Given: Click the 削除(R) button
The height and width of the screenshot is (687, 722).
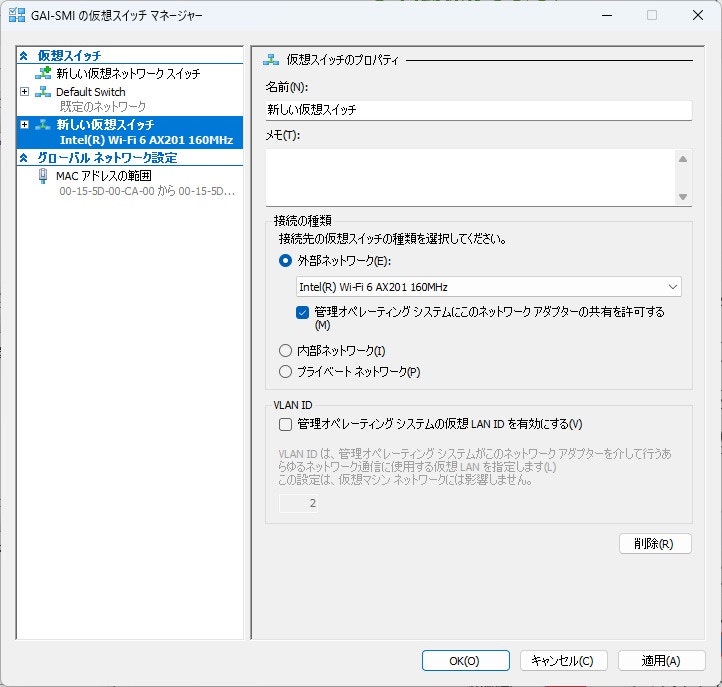Looking at the screenshot, I should tap(655, 544).
